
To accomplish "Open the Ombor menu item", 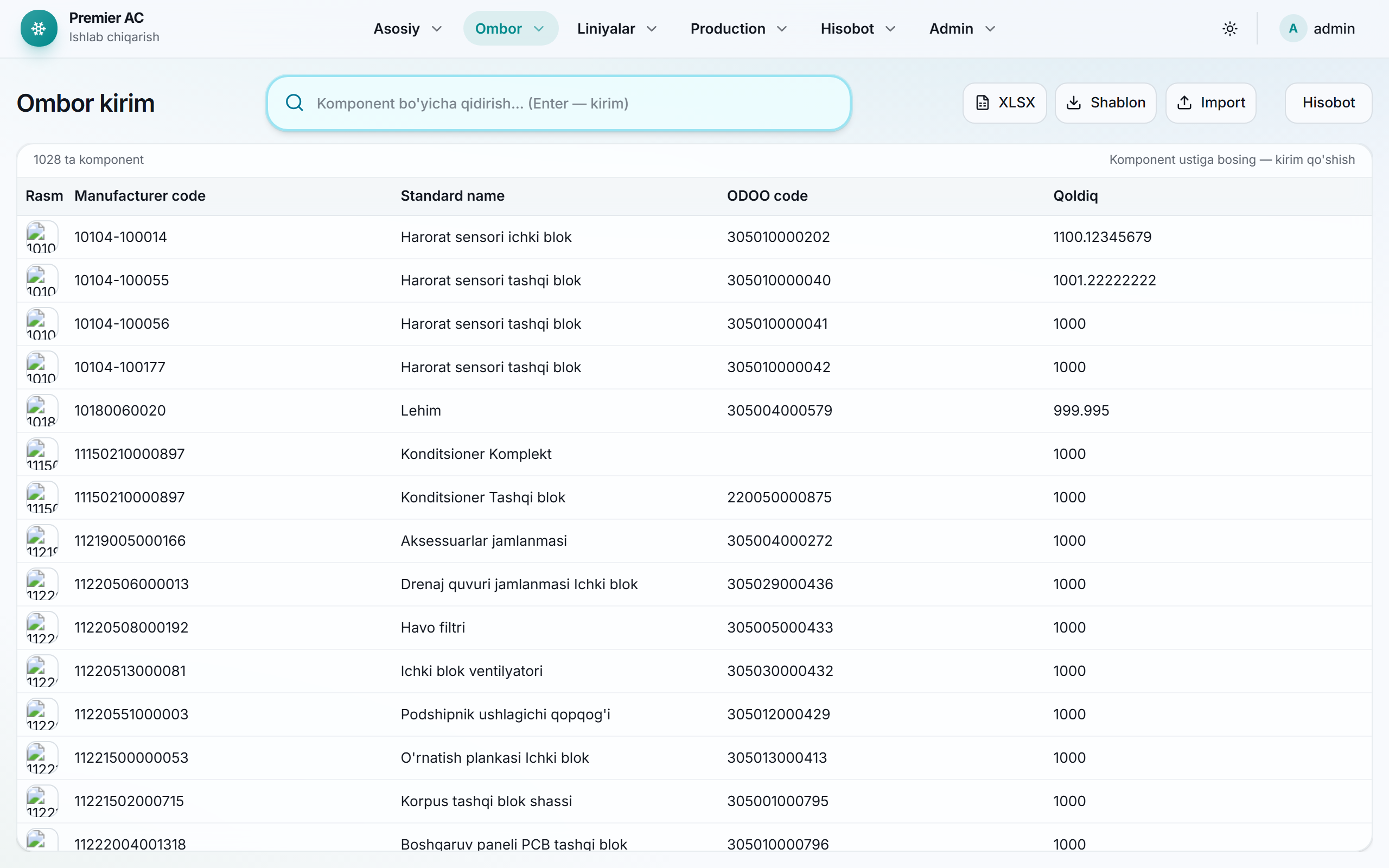I will pyautogui.click(x=510, y=29).
